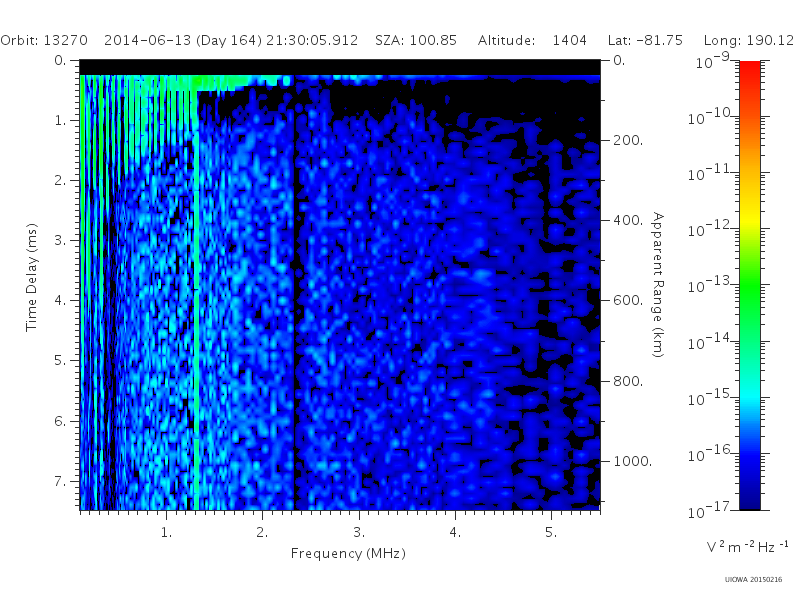Screen dimensions: 800x600
Task: Click the date 2014-06-13 (Day 164) label
Action: (183, 40)
